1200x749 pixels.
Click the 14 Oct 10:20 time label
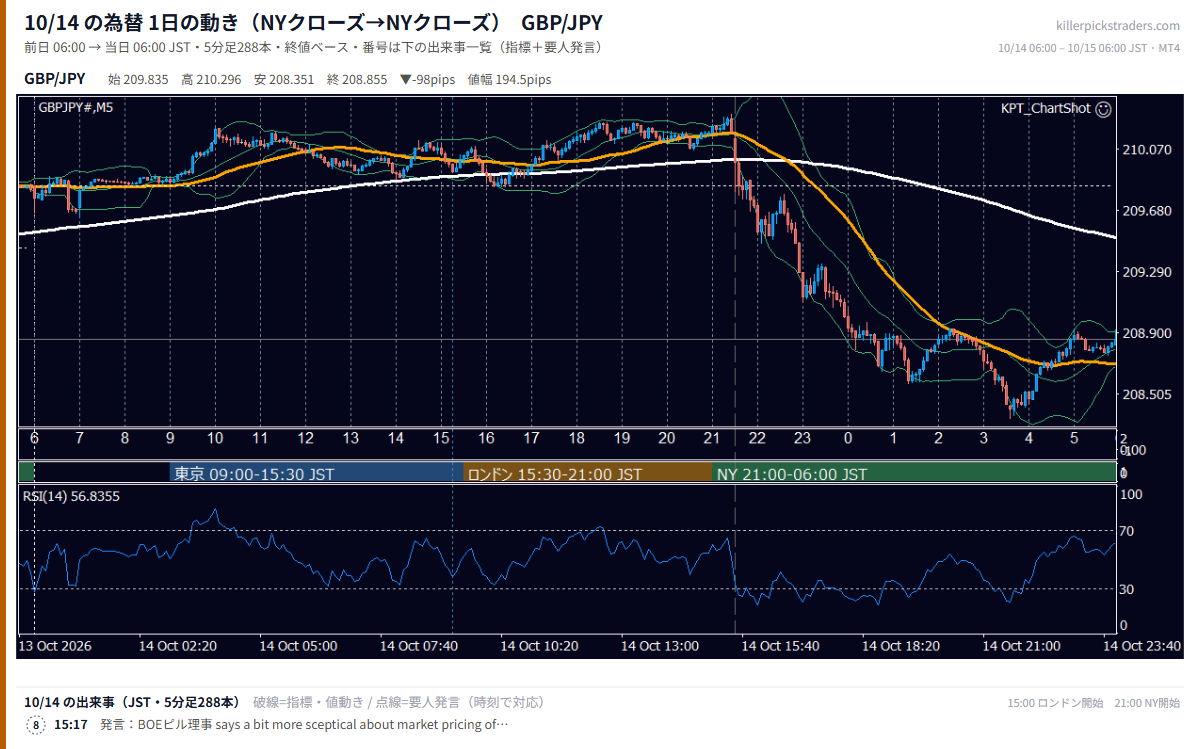coord(539,646)
